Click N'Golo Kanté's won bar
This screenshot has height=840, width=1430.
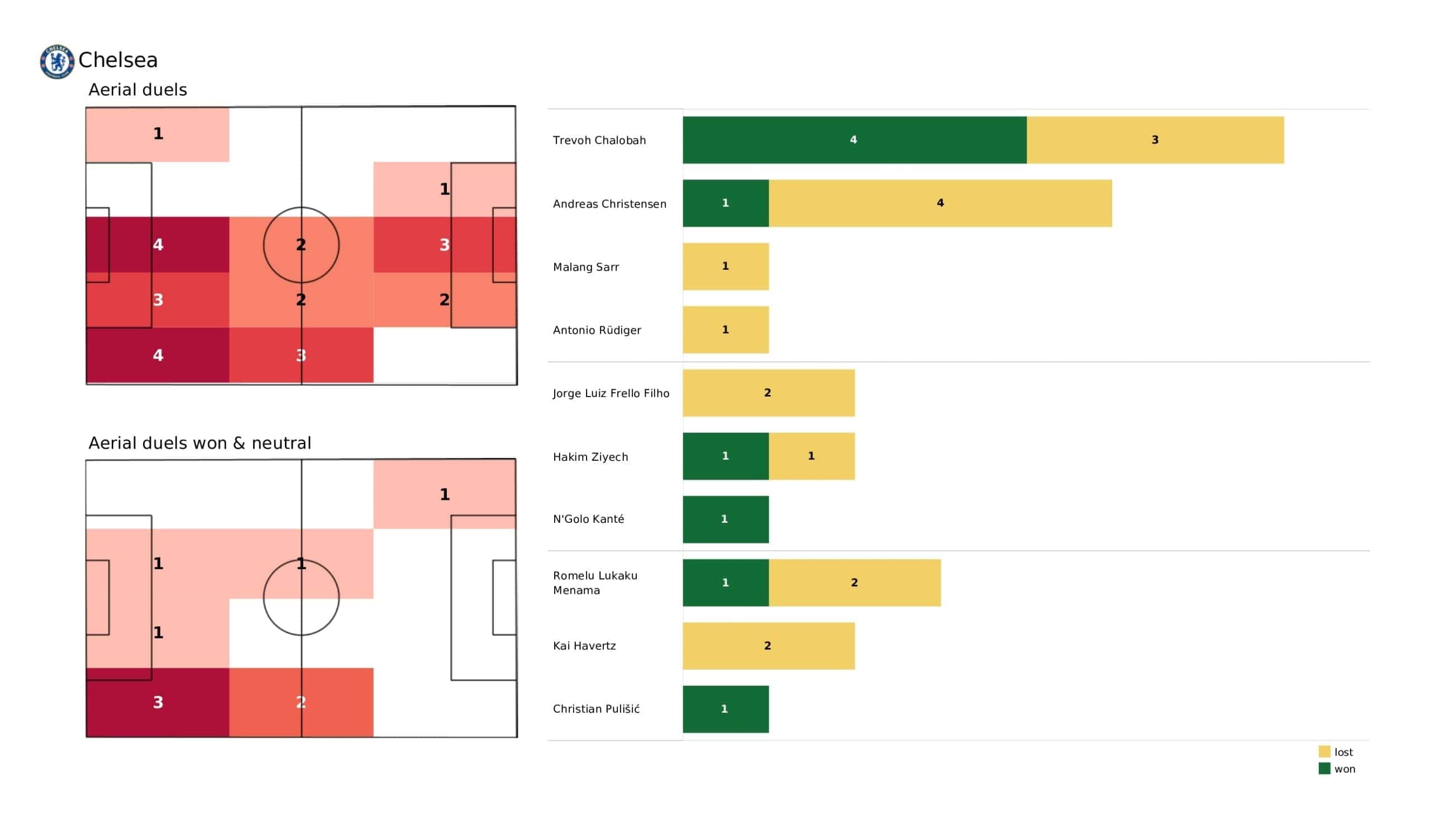(725, 519)
